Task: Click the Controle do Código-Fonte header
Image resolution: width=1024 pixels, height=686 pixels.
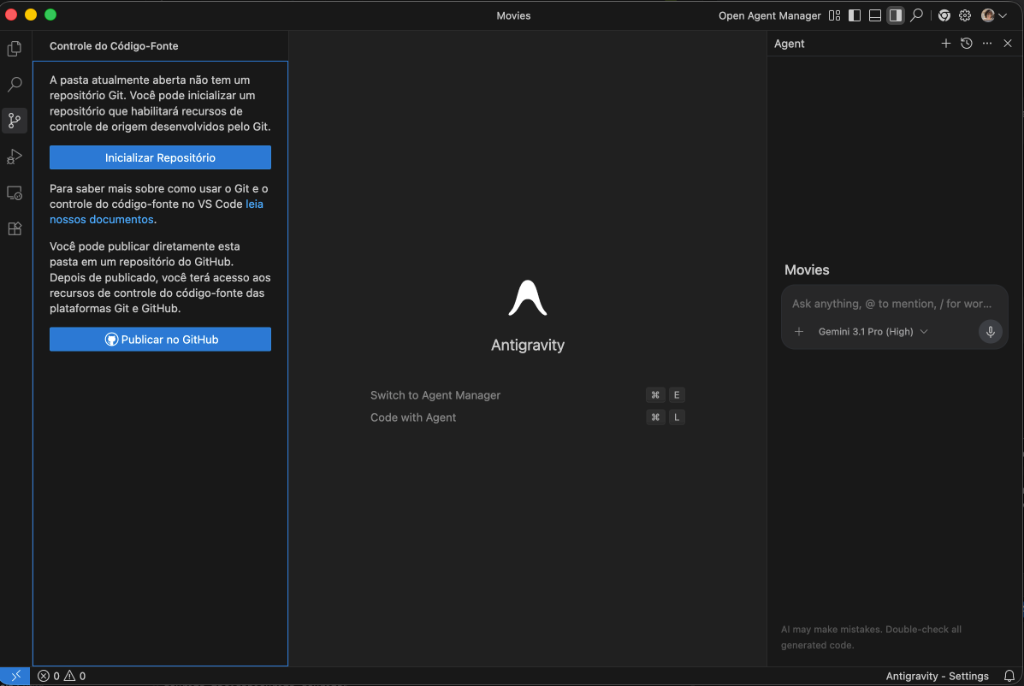Action: (x=114, y=46)
